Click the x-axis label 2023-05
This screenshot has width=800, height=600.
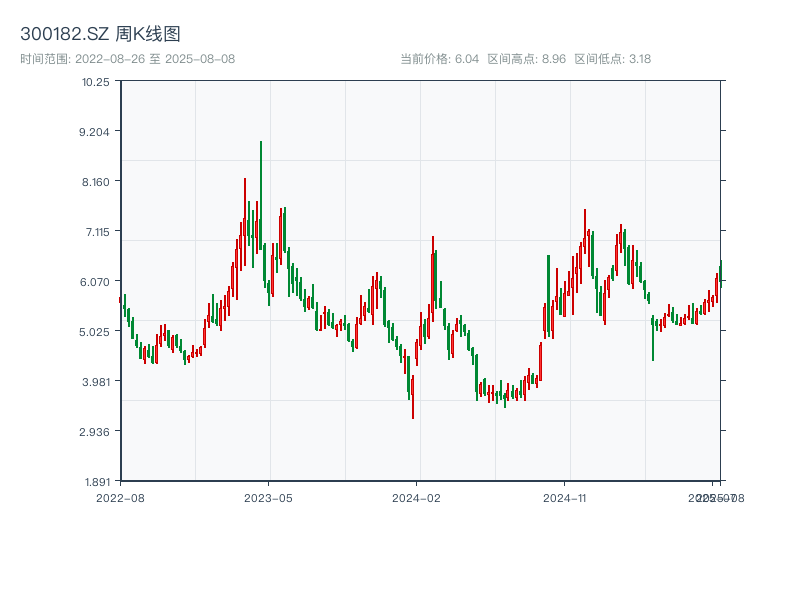[x=268, y=498]
